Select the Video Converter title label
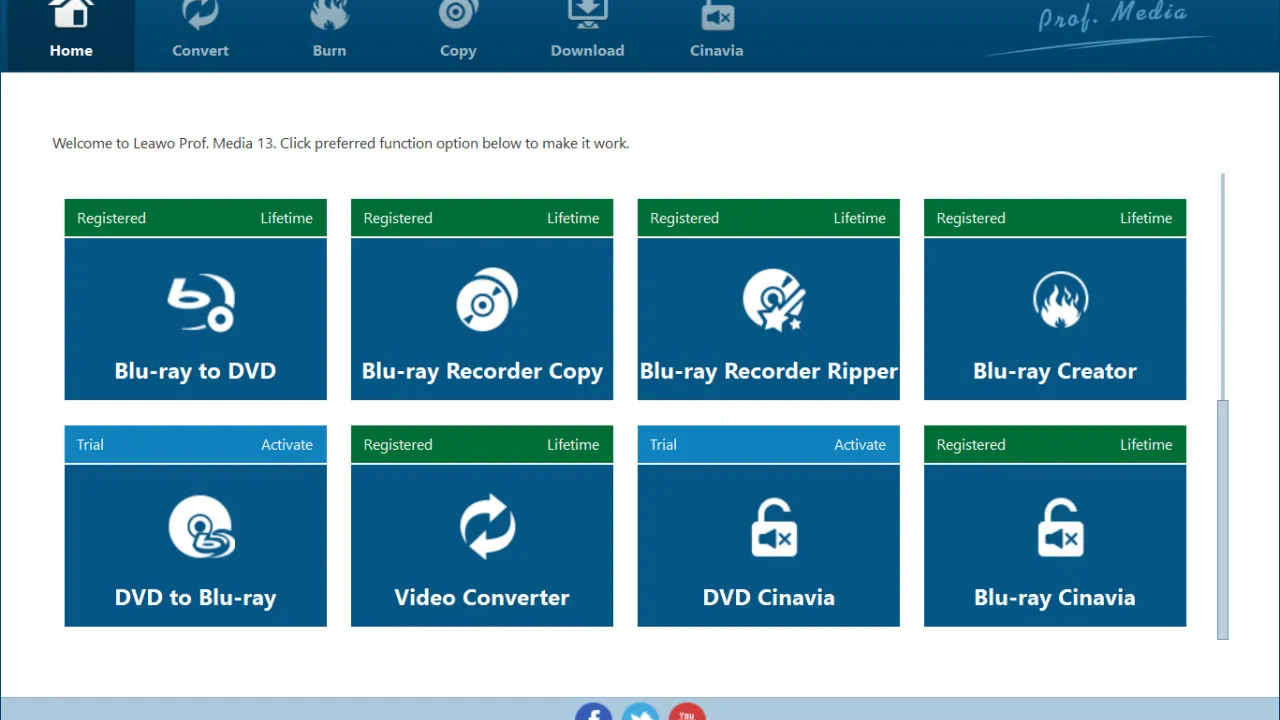 click(482, 598)
